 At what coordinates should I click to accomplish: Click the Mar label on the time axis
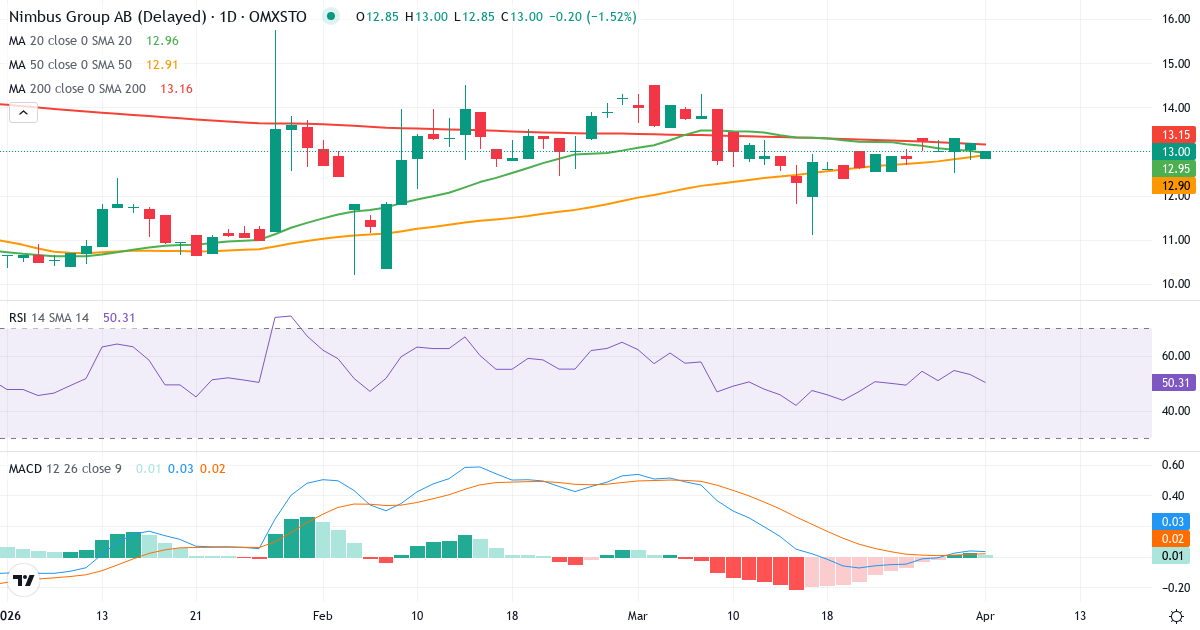tap(636, 616)
